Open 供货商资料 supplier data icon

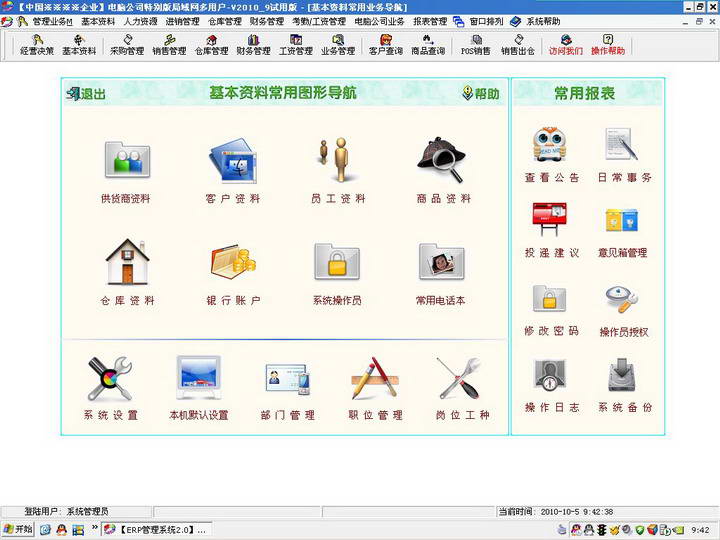pyautogui.click(x=127, y=160)
